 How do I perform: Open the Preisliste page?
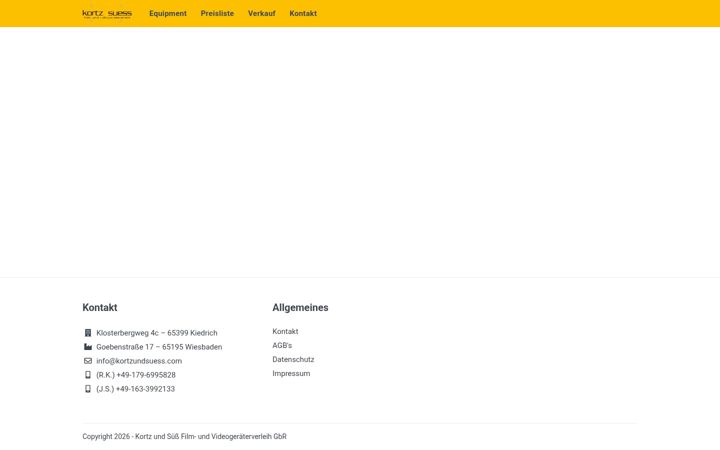point(217,14)
